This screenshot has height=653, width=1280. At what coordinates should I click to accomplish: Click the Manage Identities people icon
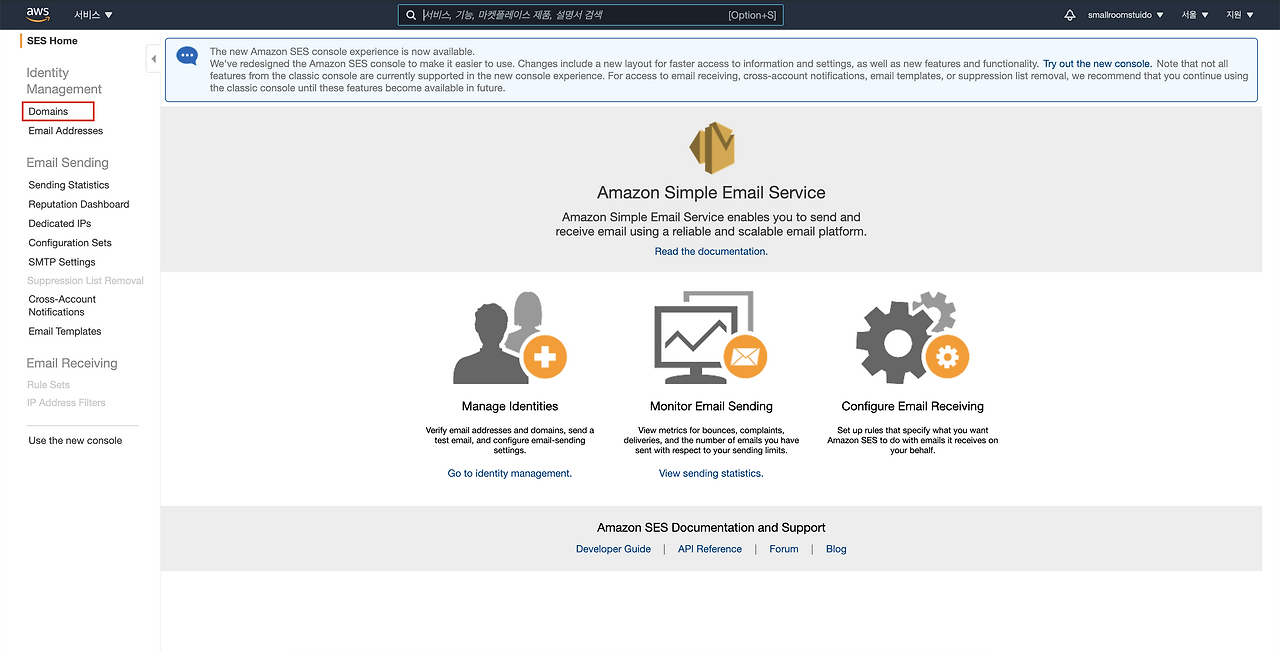(x=510, y=337)
